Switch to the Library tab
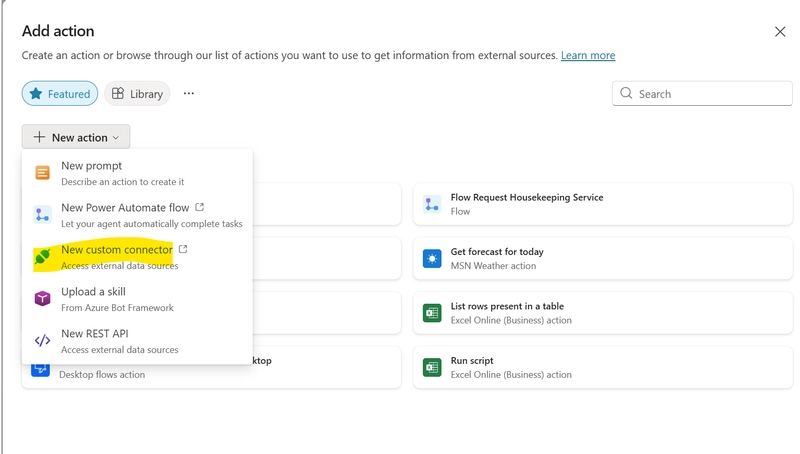Screen dimensions: 800x454 click(x=137, y=93)
